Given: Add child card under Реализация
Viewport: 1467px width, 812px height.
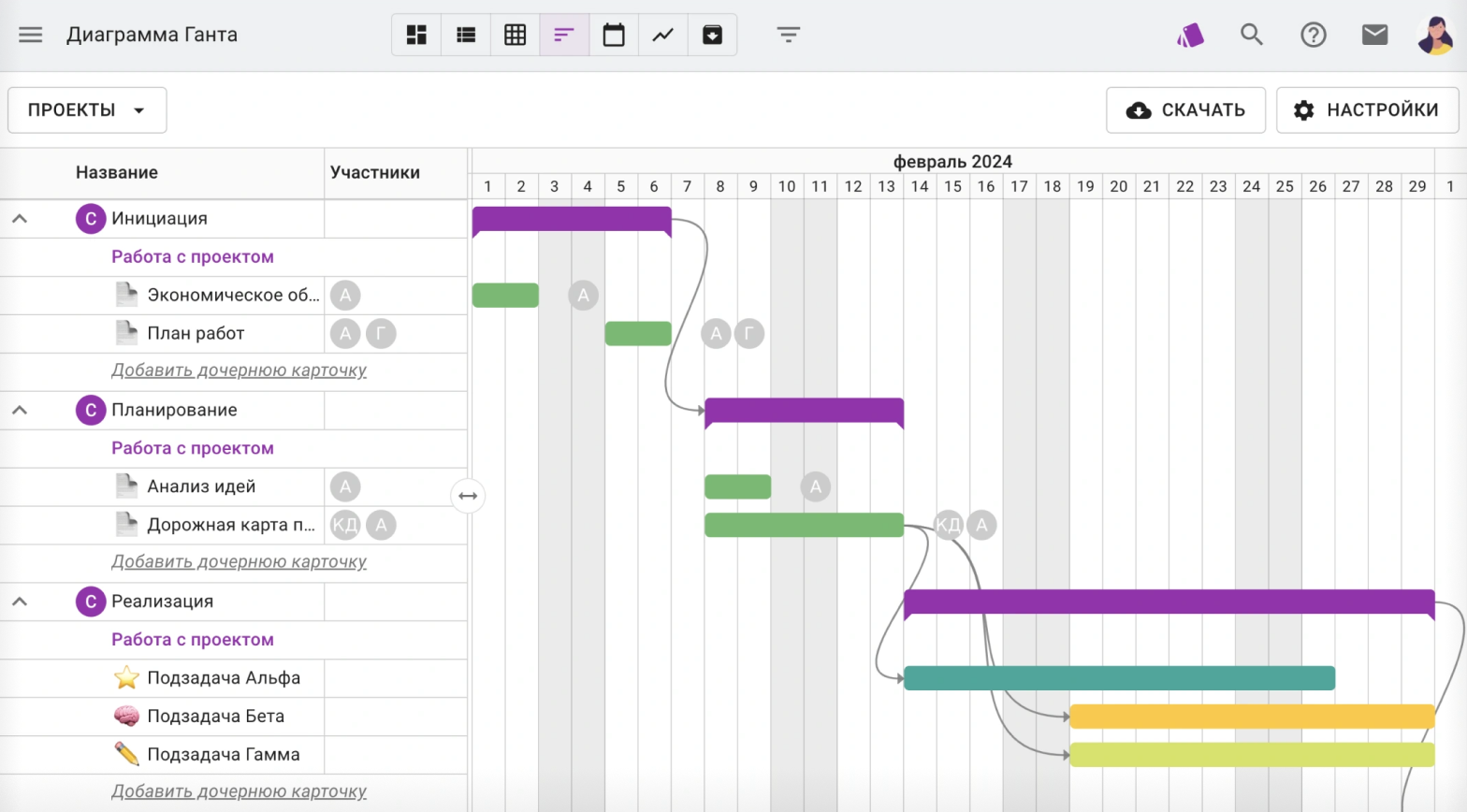Looking at the screenshot, I should (239, 791).
